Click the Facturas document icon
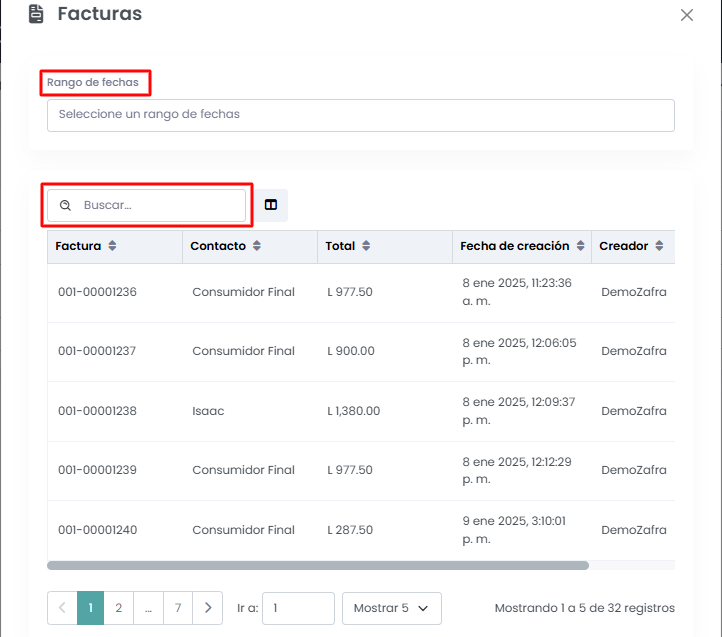 36,14
